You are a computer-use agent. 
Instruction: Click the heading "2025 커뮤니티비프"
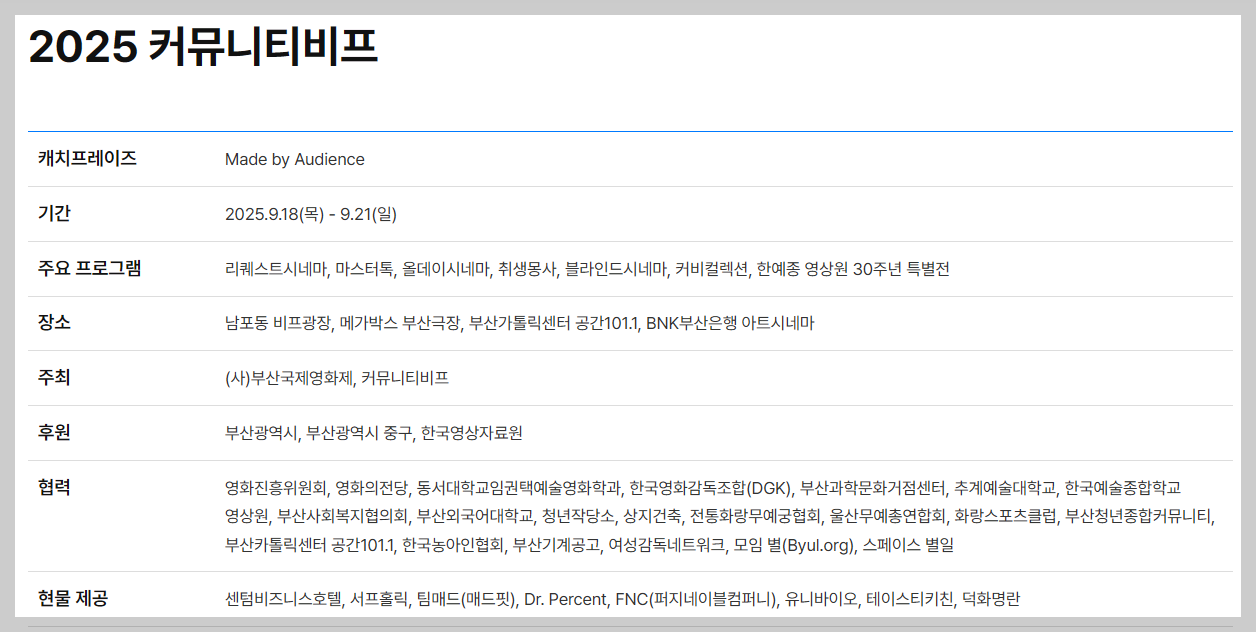203,47
